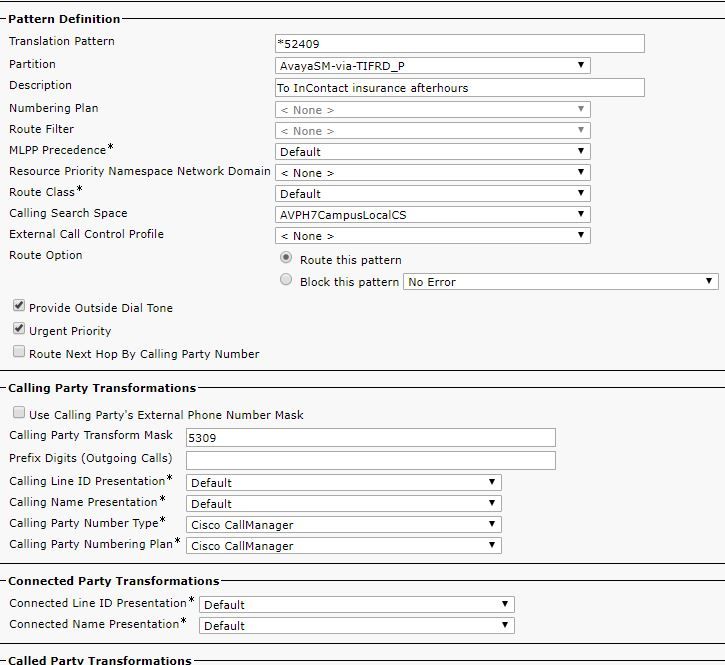This screenshot has width=725, height=665.
Task: Open the MLPP Precedence dropdown
Action: click(x=432, y=151)
